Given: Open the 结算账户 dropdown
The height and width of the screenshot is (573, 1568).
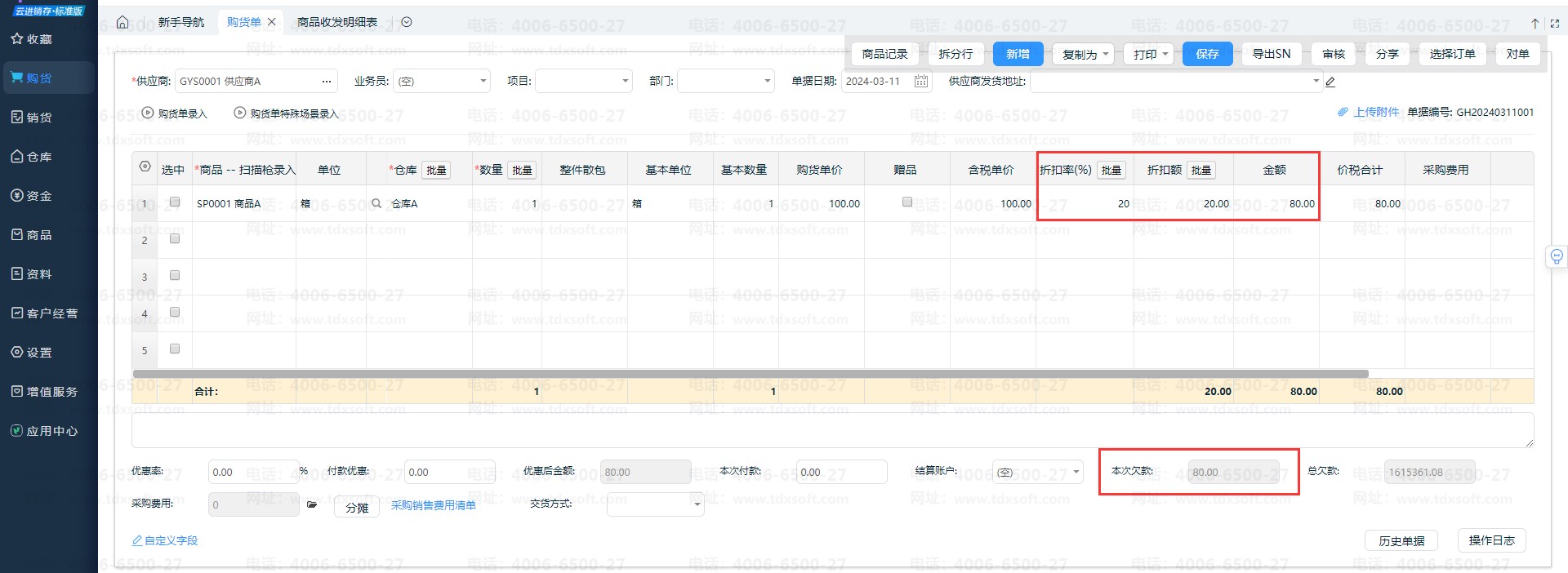Looking at the screenshot, I should point(1076,472).
